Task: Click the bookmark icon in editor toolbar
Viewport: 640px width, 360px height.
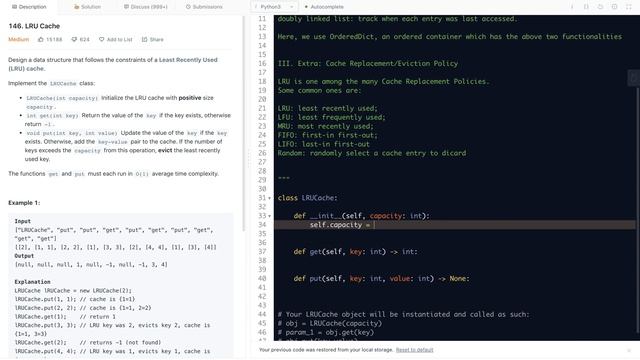Action: [586, 7]
